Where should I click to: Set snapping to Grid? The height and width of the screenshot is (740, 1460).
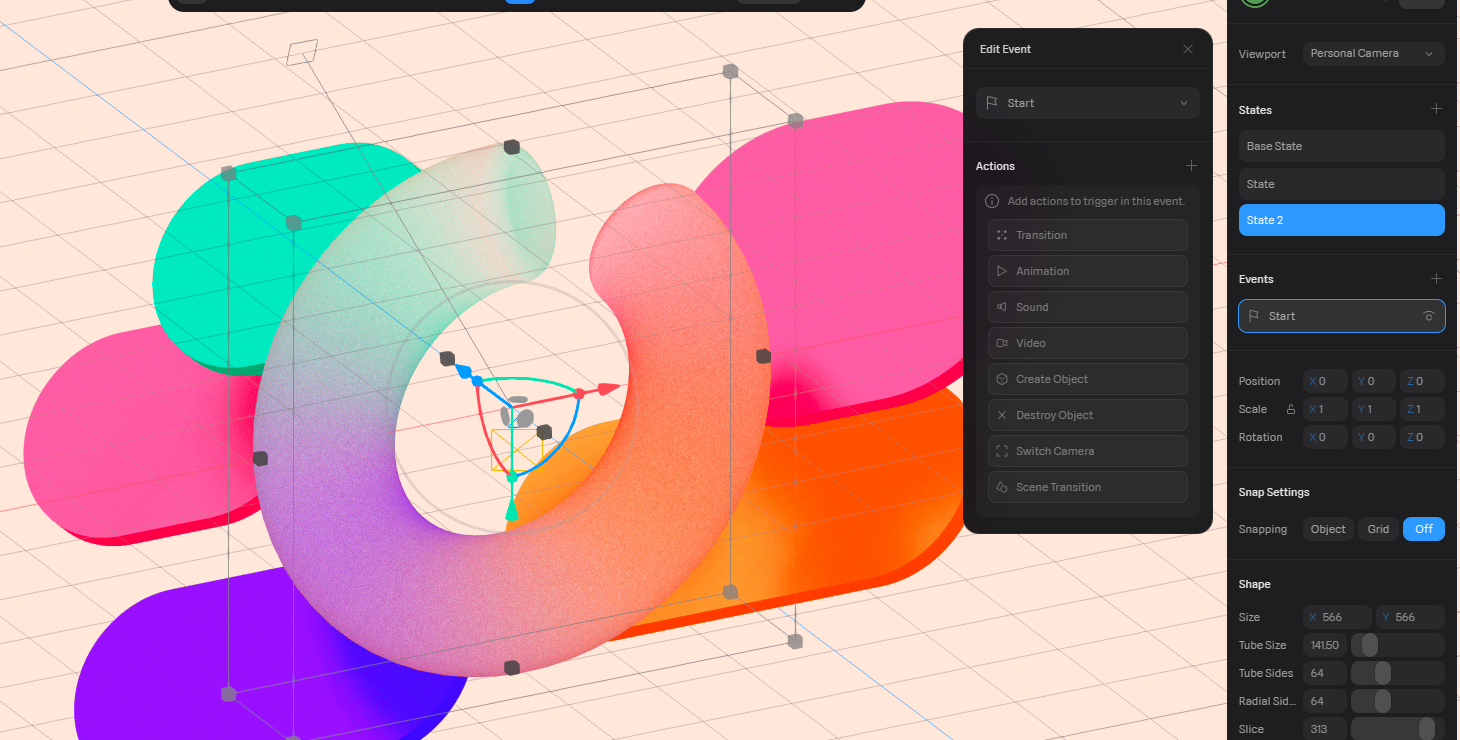click(x=1378, y=529)
